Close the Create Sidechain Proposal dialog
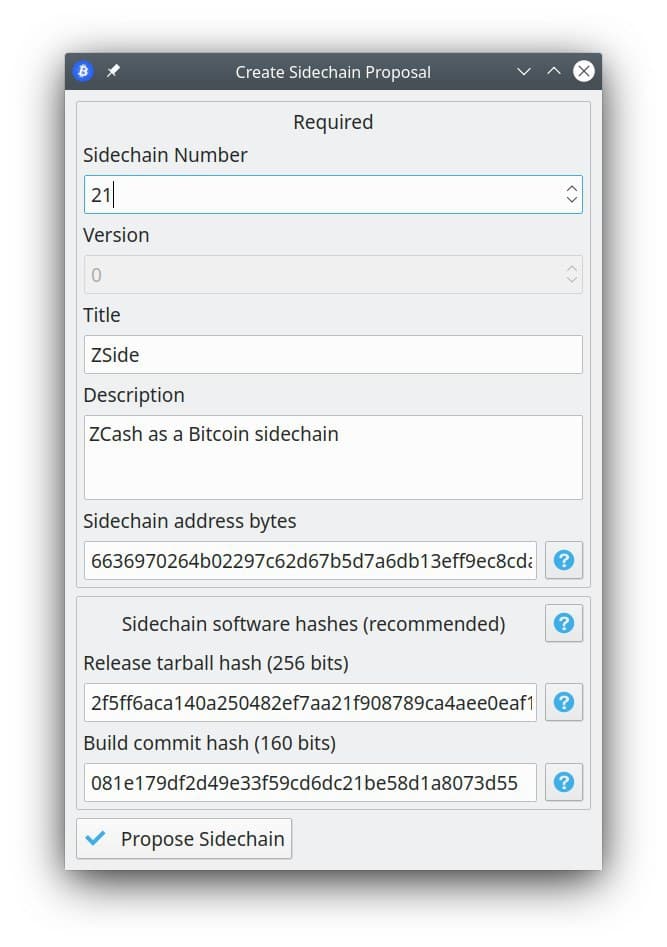 (x=584, y=71)
